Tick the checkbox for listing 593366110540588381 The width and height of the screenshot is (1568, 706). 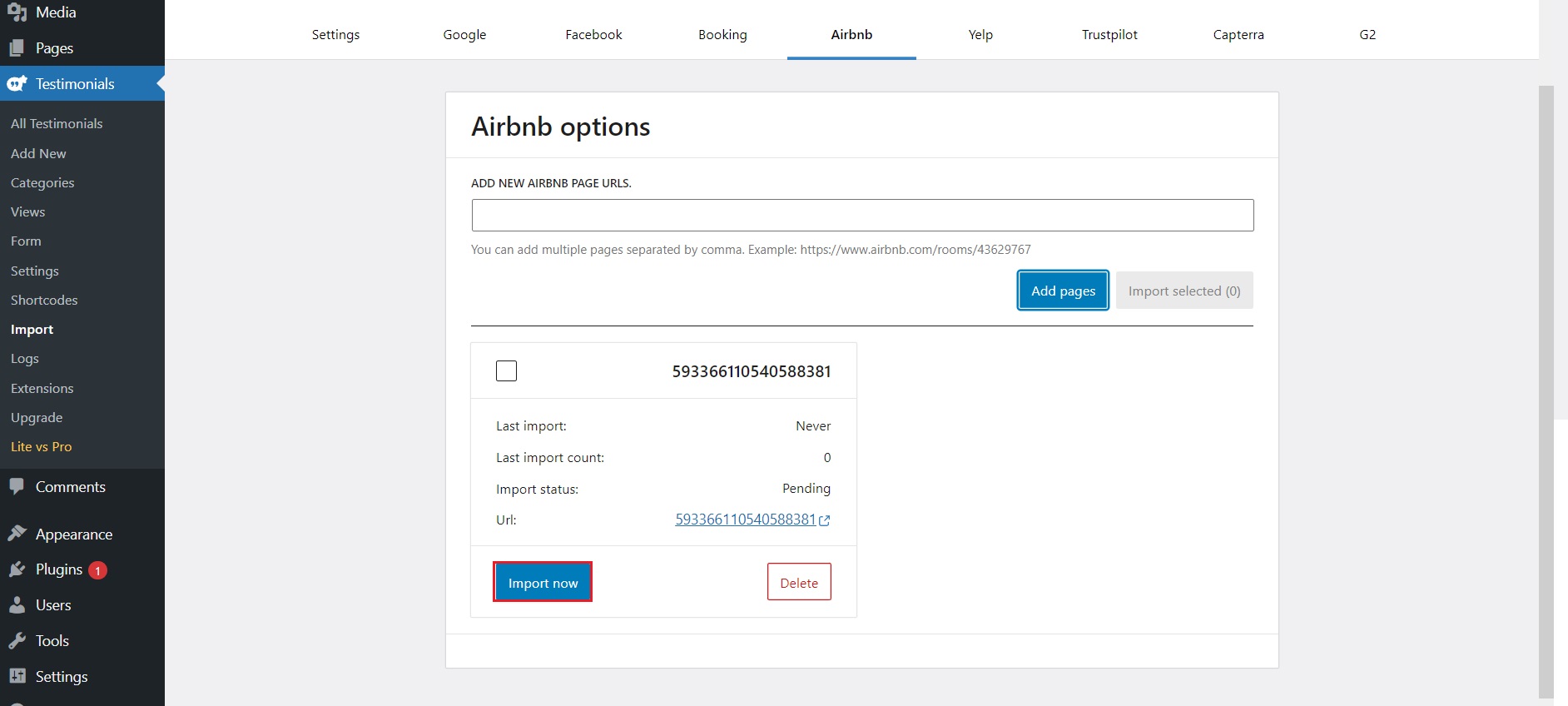click(506, 370)
